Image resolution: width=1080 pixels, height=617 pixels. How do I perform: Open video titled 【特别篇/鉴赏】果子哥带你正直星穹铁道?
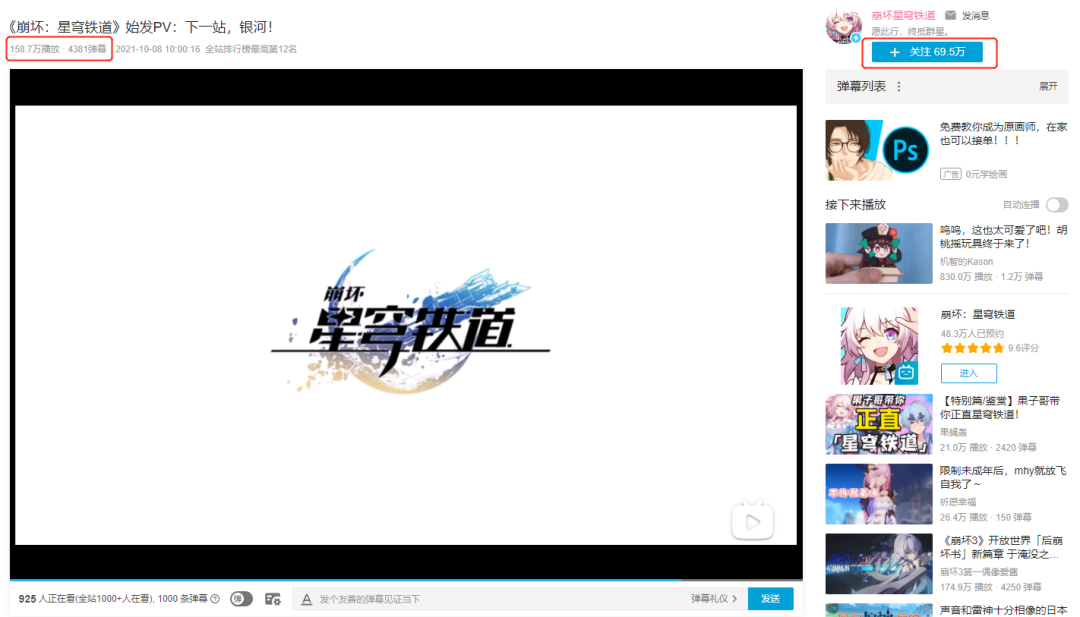coord(1000,408)
